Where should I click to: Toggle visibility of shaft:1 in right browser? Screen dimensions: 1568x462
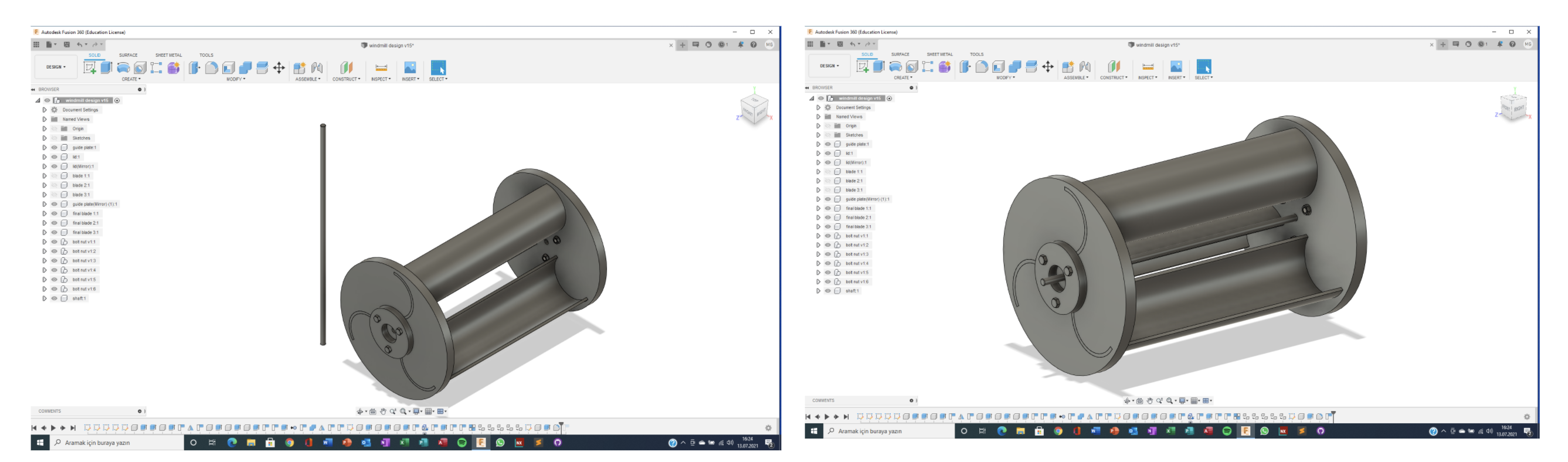pos(828,291)
